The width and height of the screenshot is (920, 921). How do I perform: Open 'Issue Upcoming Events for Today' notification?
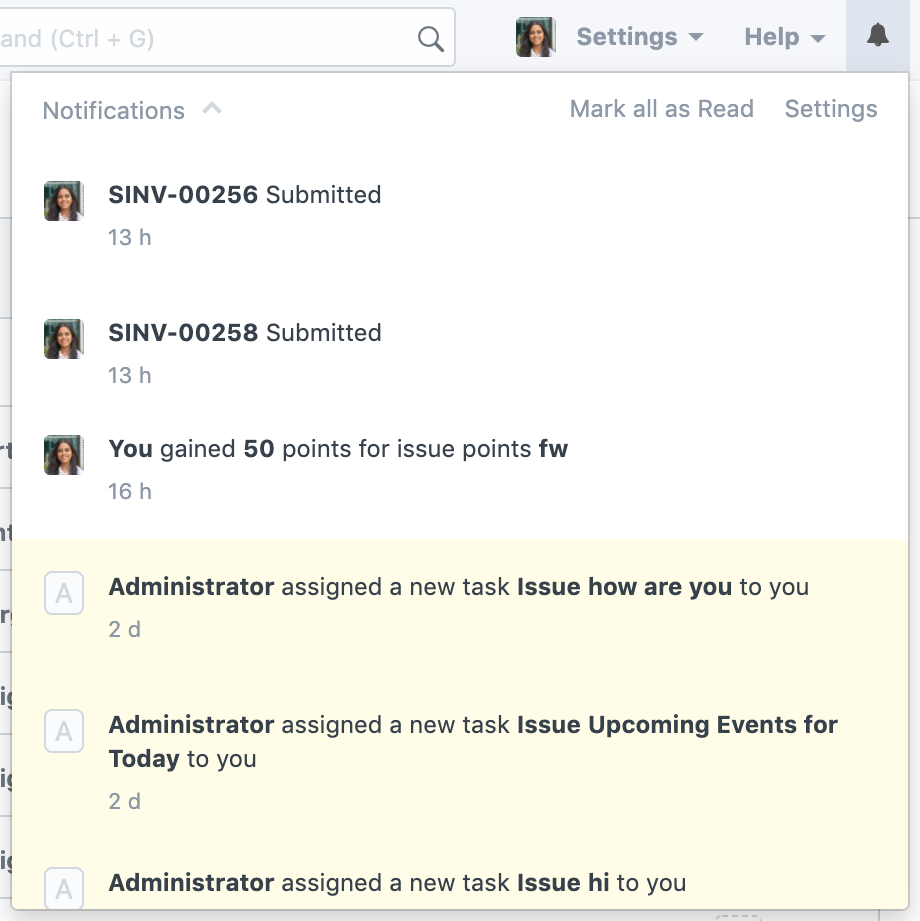[x=472, y=741]
